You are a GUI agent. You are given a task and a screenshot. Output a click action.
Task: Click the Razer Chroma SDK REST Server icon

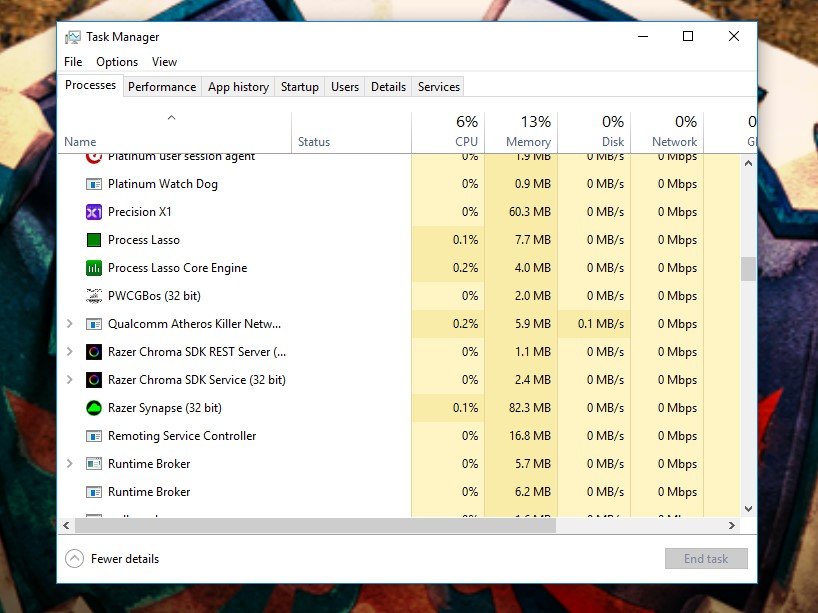(93, 352)
